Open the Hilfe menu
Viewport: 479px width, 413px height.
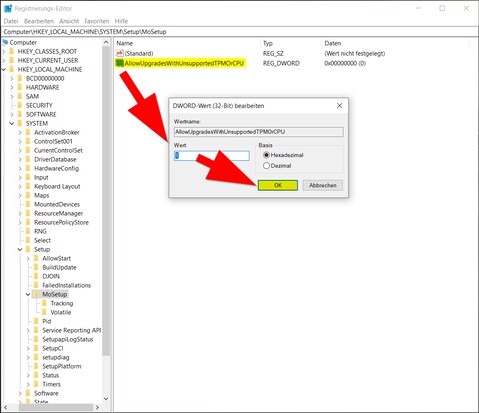(121, 21)
